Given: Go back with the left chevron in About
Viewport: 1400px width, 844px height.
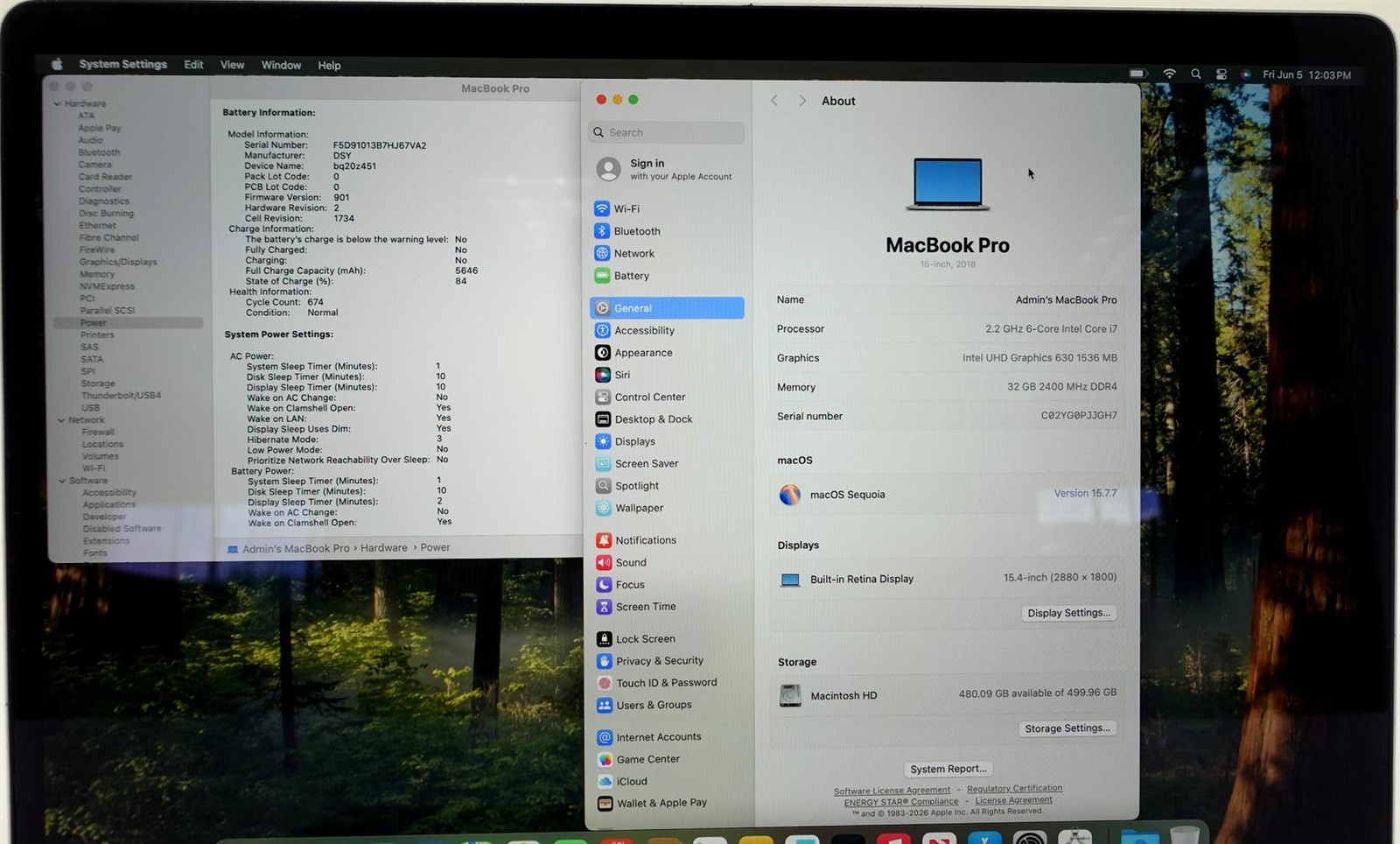Looking at the screenshot, I should (x=774, y=101).
